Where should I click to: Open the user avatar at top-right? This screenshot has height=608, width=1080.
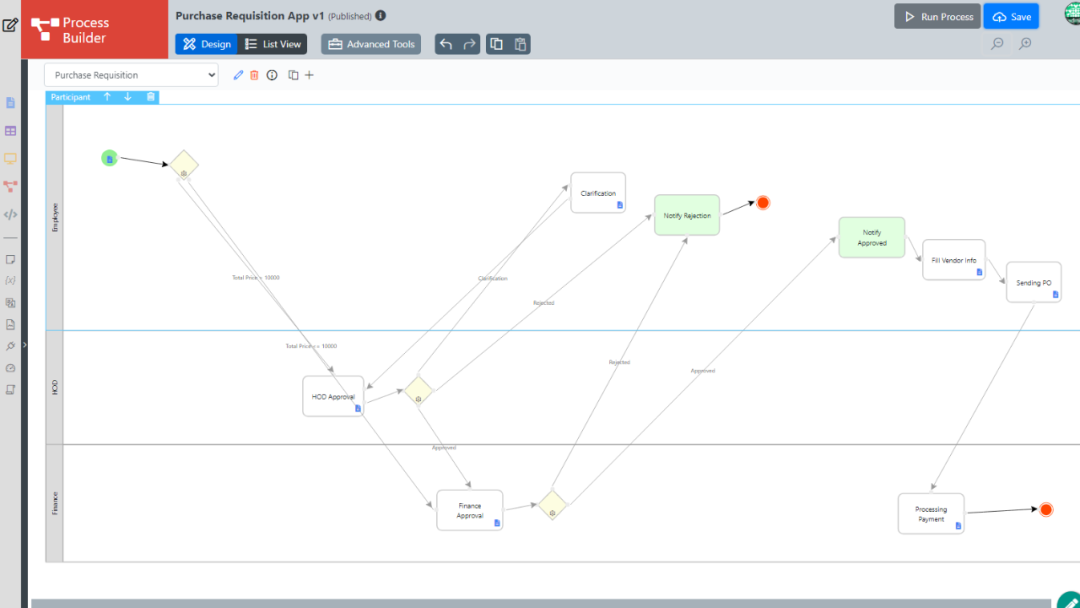click(x=1072, y=14)
